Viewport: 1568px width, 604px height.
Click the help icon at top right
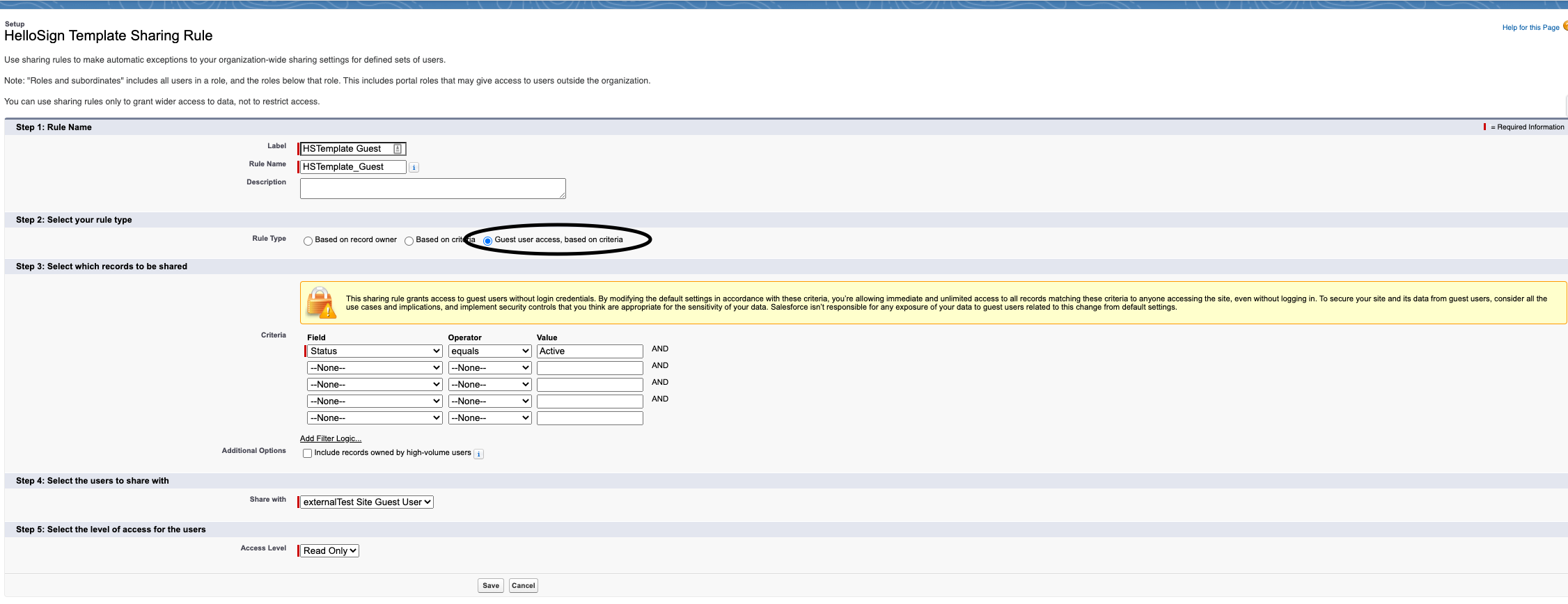[x=1565, y=26]
